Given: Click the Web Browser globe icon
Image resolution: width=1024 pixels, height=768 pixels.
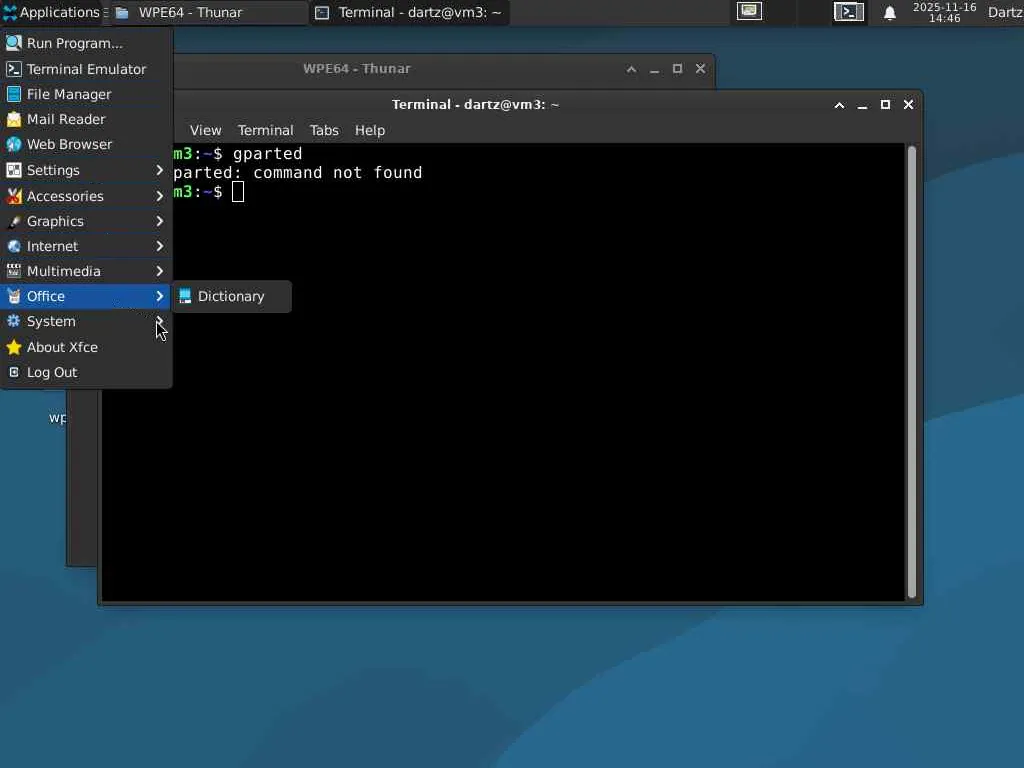Looking at the screenshot, I should [14, 144].
